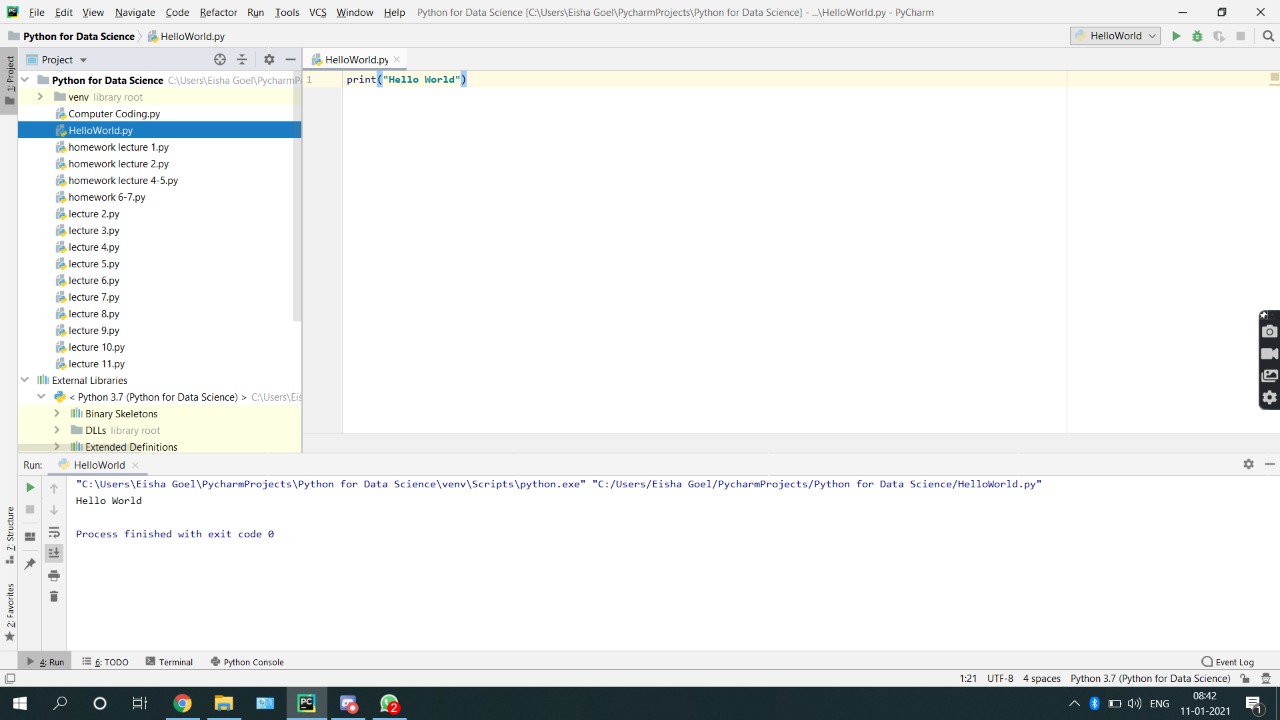The height and width of the screenshot is (720, 1280).
Task: Run HelloWorld from the top toolbar
Action: click(1176, 36)
